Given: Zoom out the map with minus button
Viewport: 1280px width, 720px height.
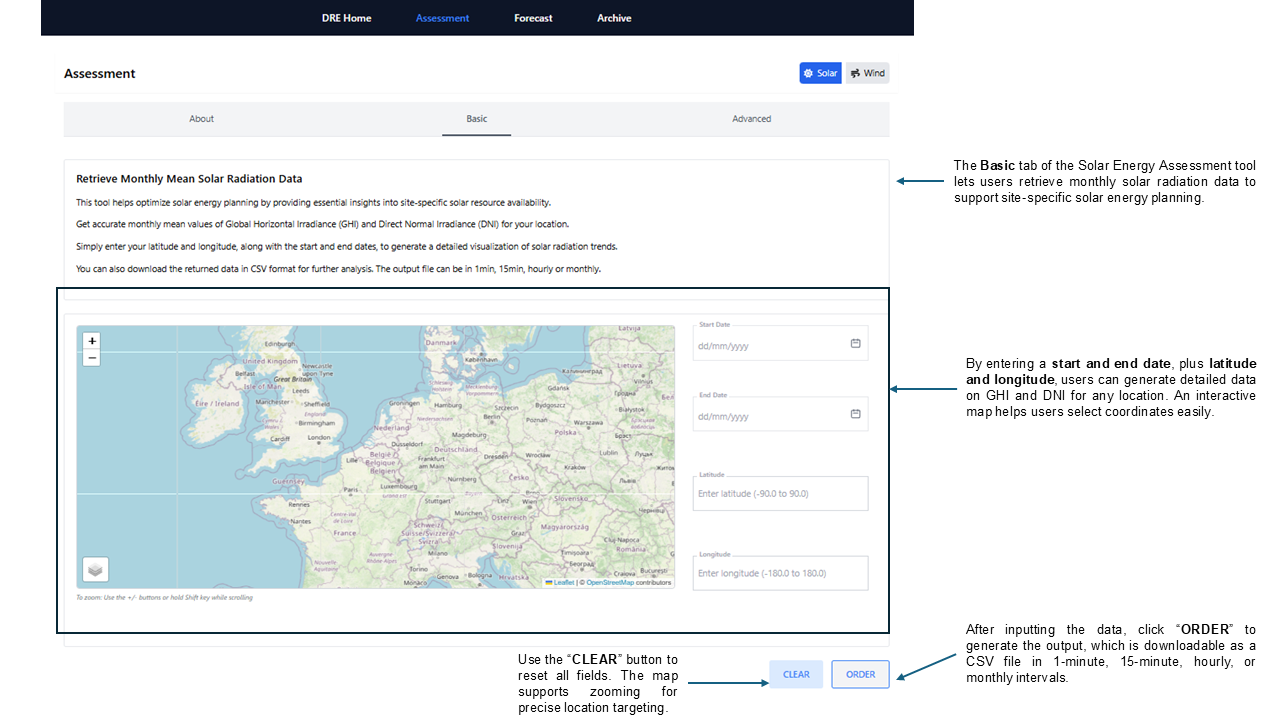Looking at the screenshot, I should tap(92, 358).
